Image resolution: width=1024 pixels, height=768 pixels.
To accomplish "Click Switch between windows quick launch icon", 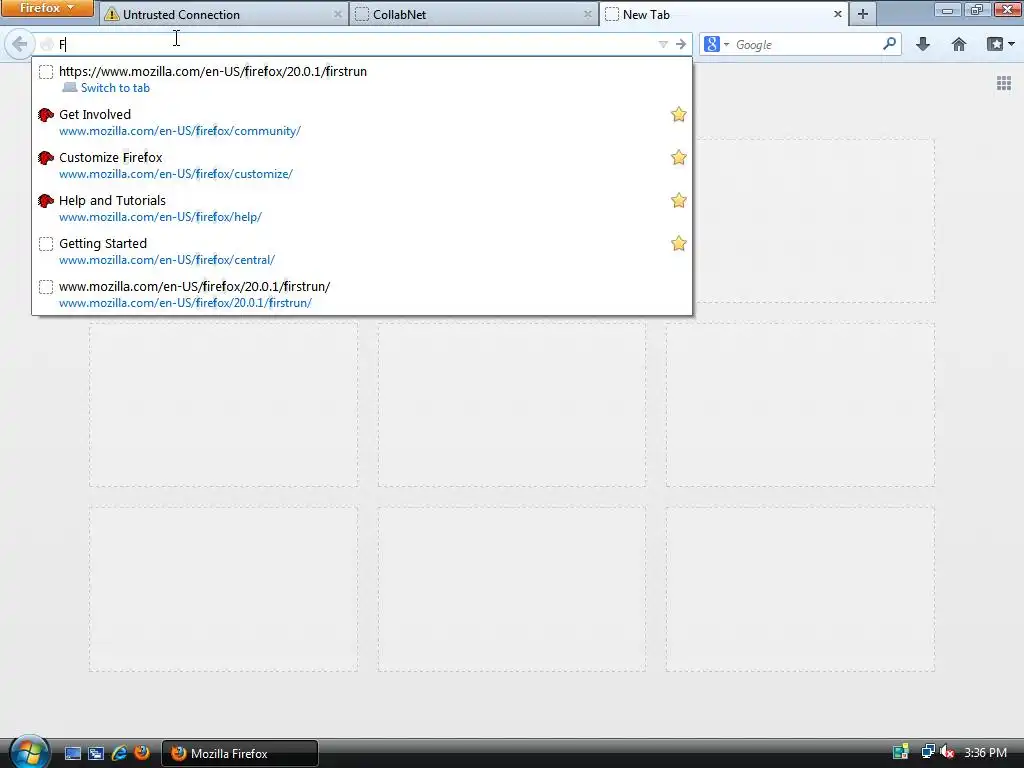I will pyautogui.click(x=95, y=754).
